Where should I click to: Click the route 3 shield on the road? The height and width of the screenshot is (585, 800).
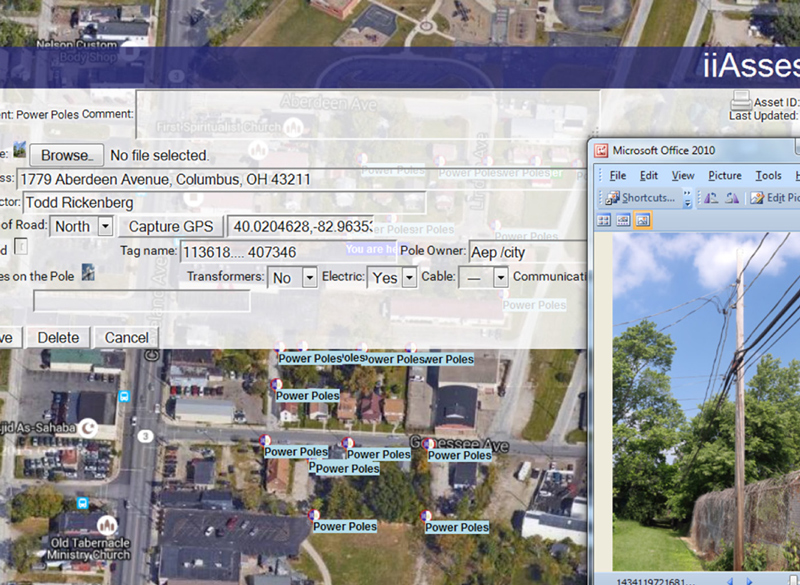(x=146, y=436)
